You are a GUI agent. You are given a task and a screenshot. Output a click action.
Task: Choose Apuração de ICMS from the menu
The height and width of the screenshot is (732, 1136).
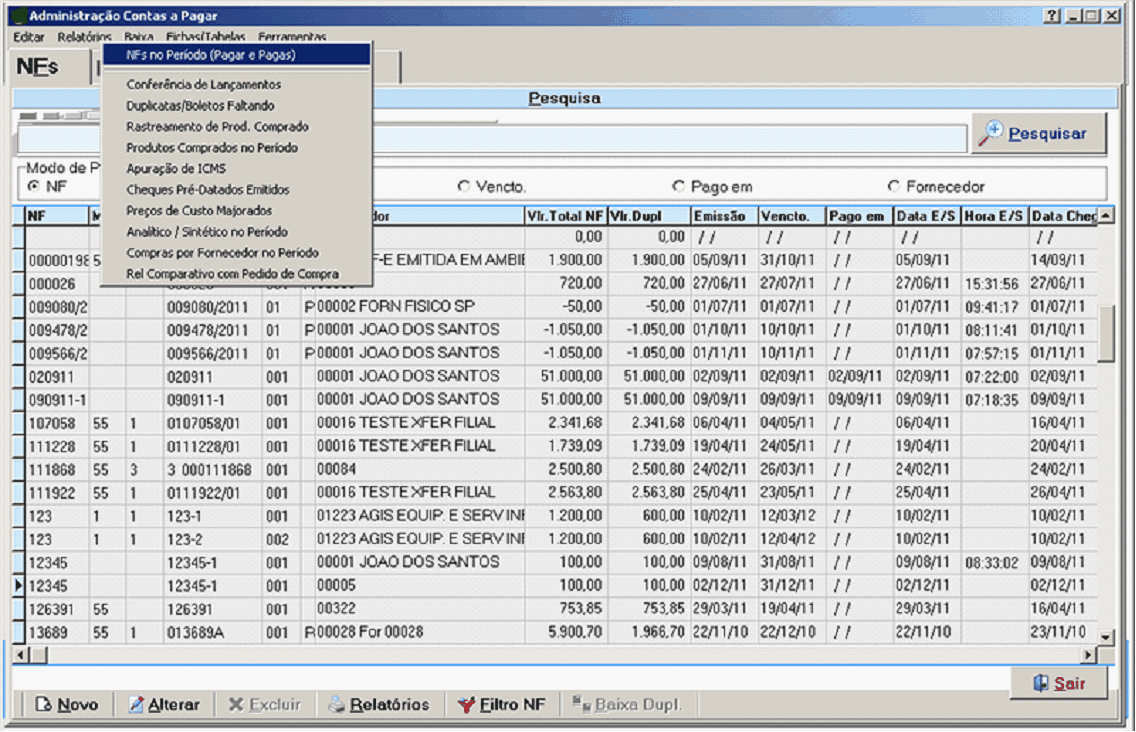[x=176, y=169]
